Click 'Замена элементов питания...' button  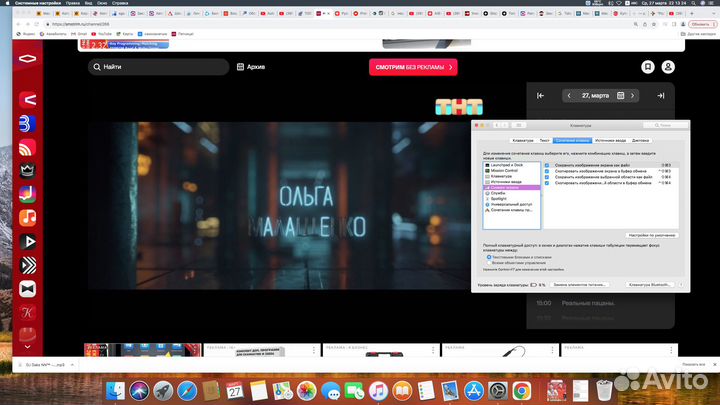[579, 285]
